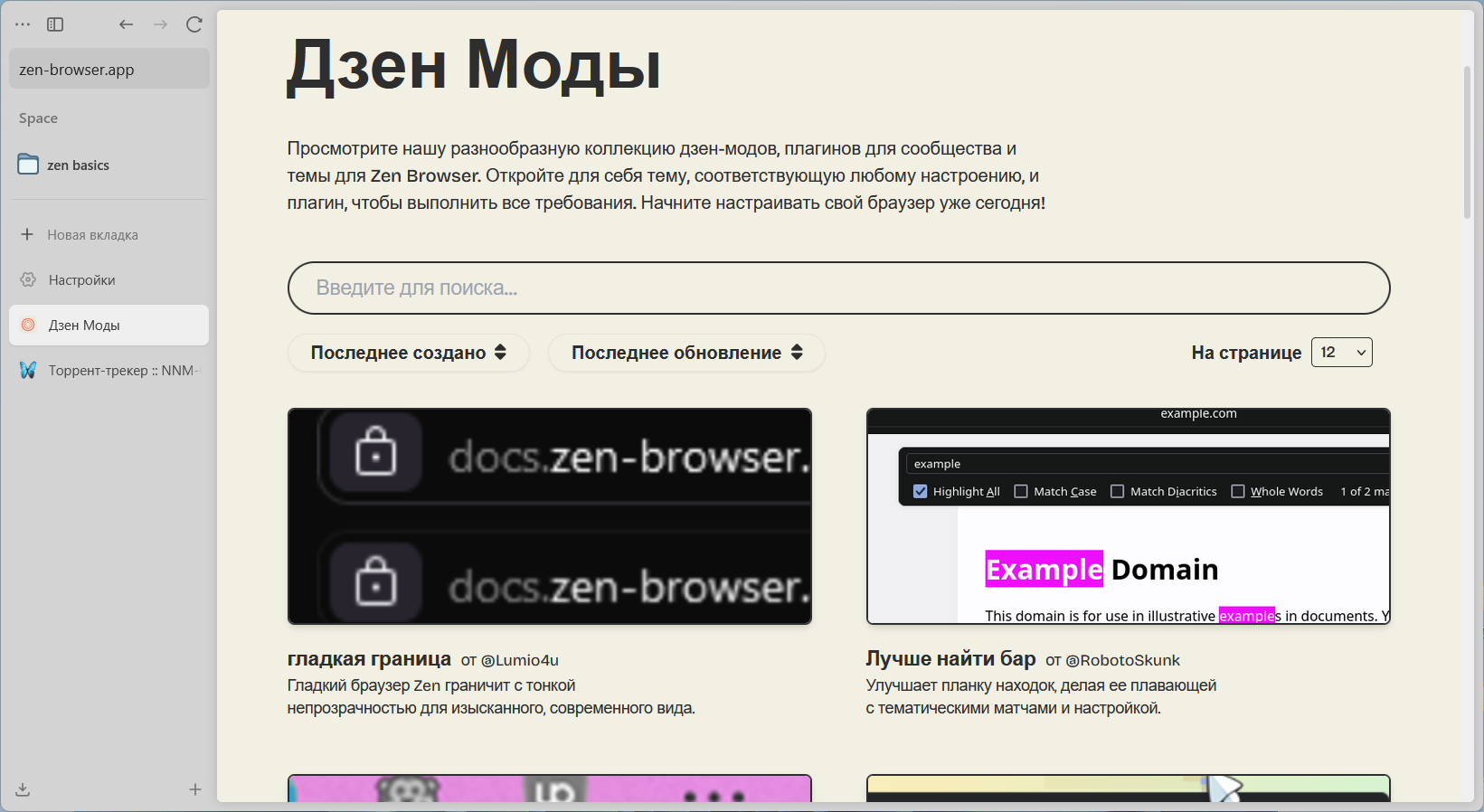Open the zen basics folder
This screenshot has width=1484, height=812.
point(109,165)
